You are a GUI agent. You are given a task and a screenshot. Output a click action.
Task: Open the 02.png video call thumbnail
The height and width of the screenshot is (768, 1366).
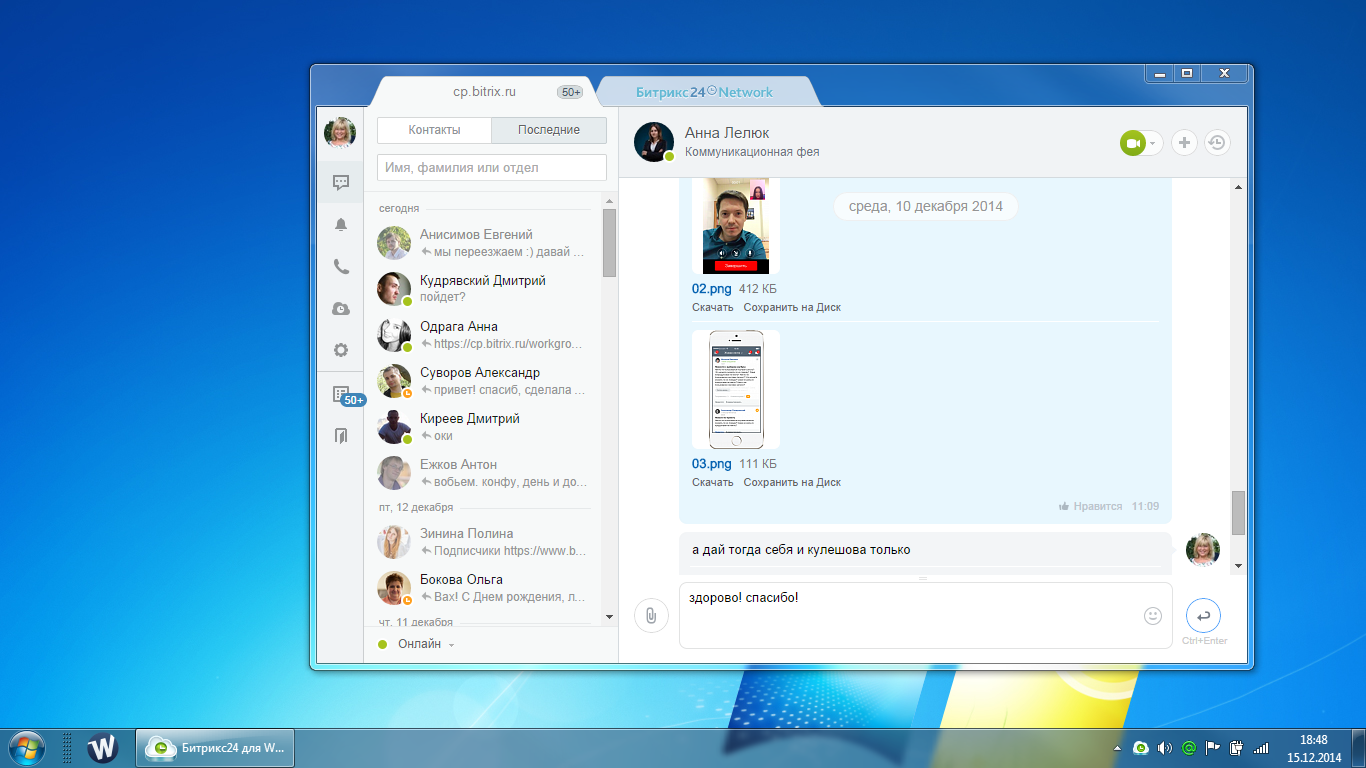click(x=736, y=227)
